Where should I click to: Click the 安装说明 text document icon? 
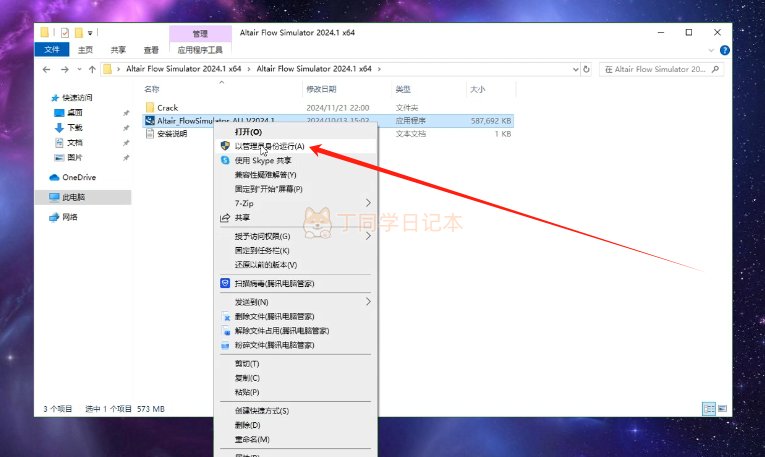[150, 133]
